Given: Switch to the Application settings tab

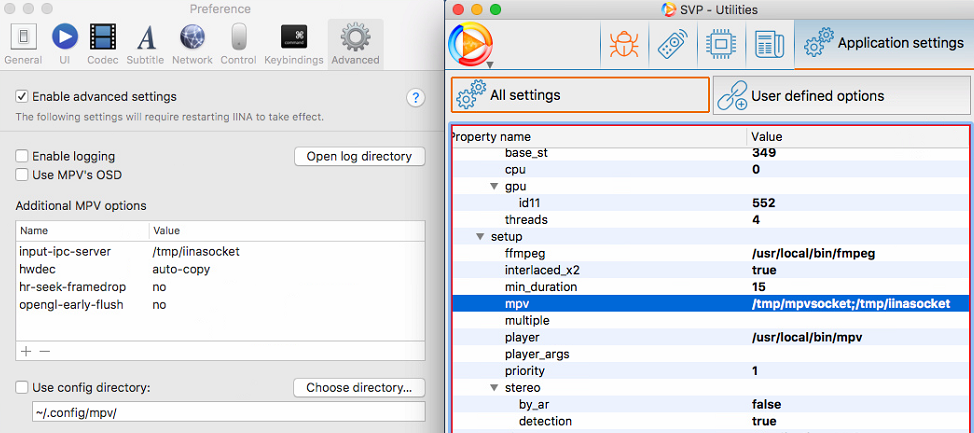Looking at the screenshot, I should 883,43.
